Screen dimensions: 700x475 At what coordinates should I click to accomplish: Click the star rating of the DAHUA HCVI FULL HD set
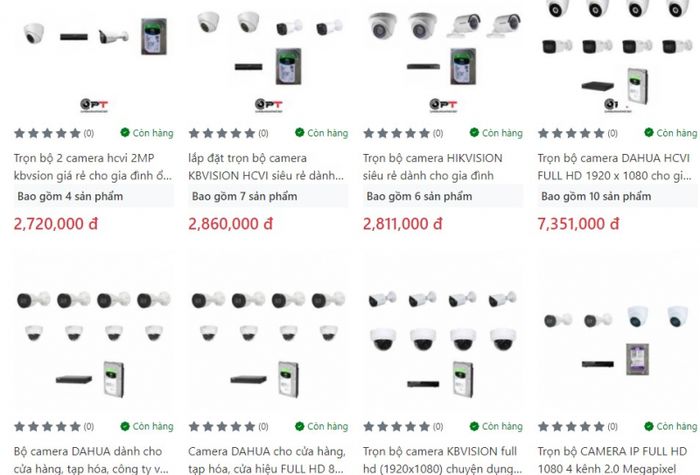pyautogui.click(x=571, y=133)
